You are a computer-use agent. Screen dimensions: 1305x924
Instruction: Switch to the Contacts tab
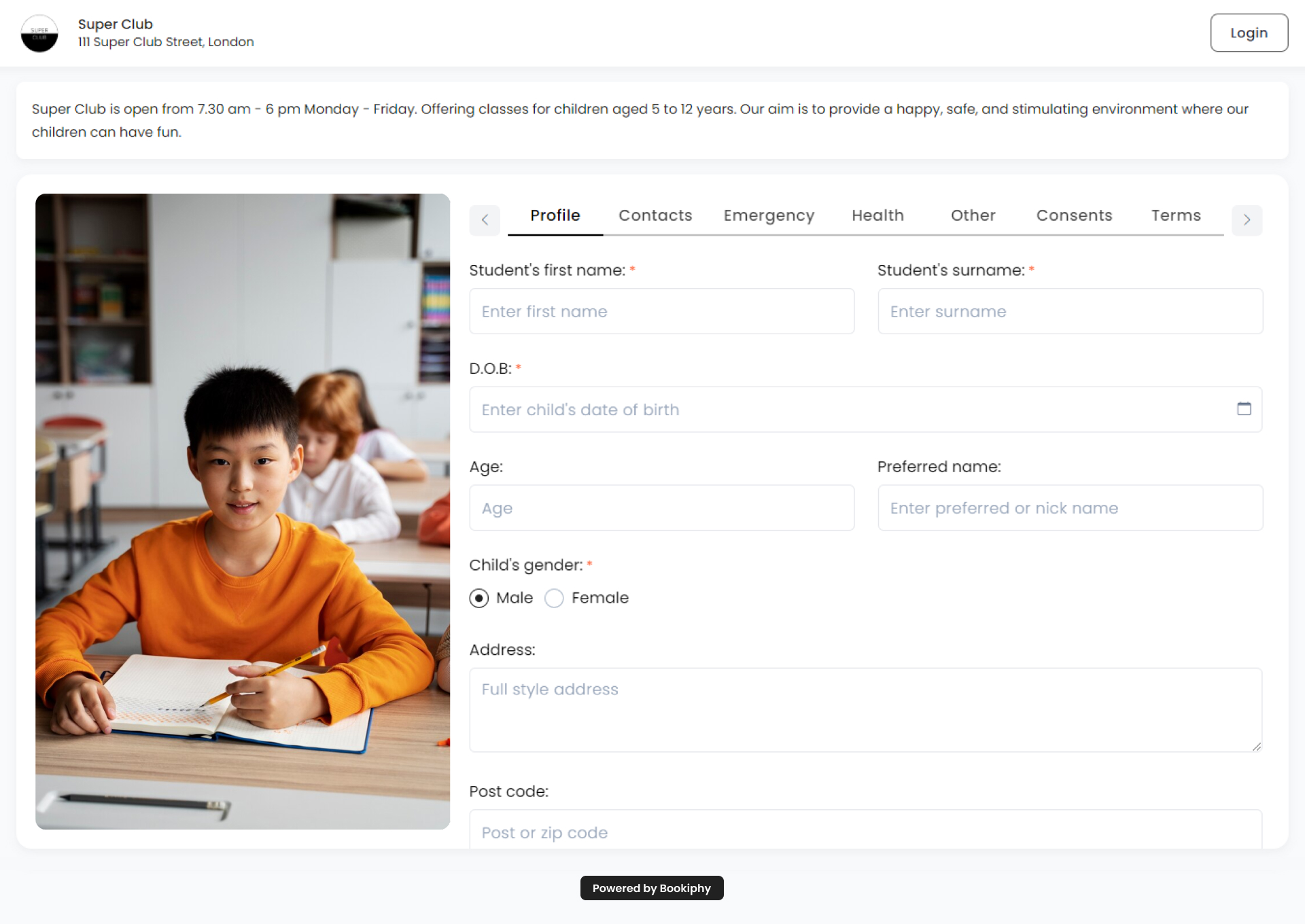(655, 215)
